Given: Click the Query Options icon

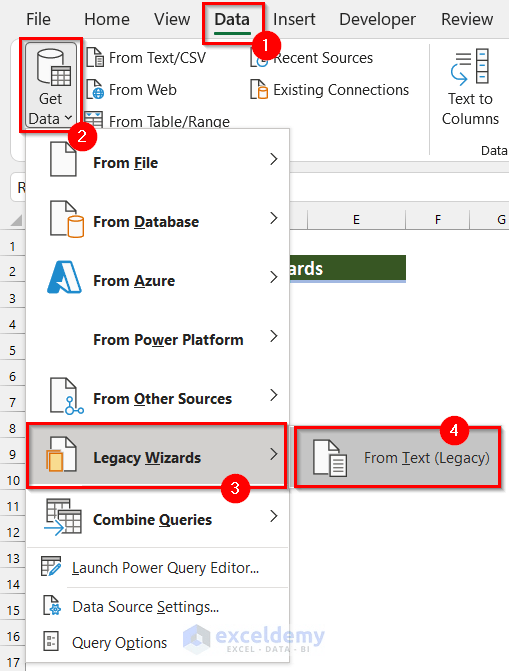Looking at the screenshot, I should click(x=51, y=641).
